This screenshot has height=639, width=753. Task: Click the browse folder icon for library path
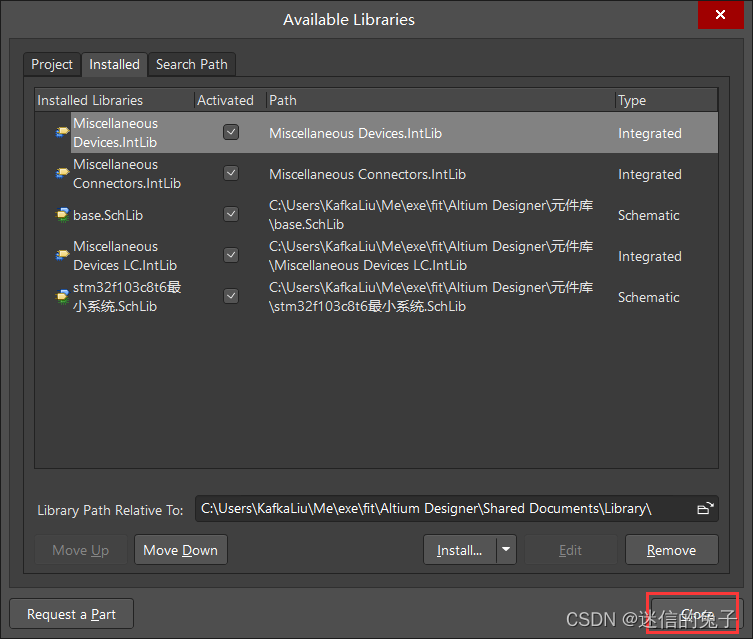coord(705,509)
